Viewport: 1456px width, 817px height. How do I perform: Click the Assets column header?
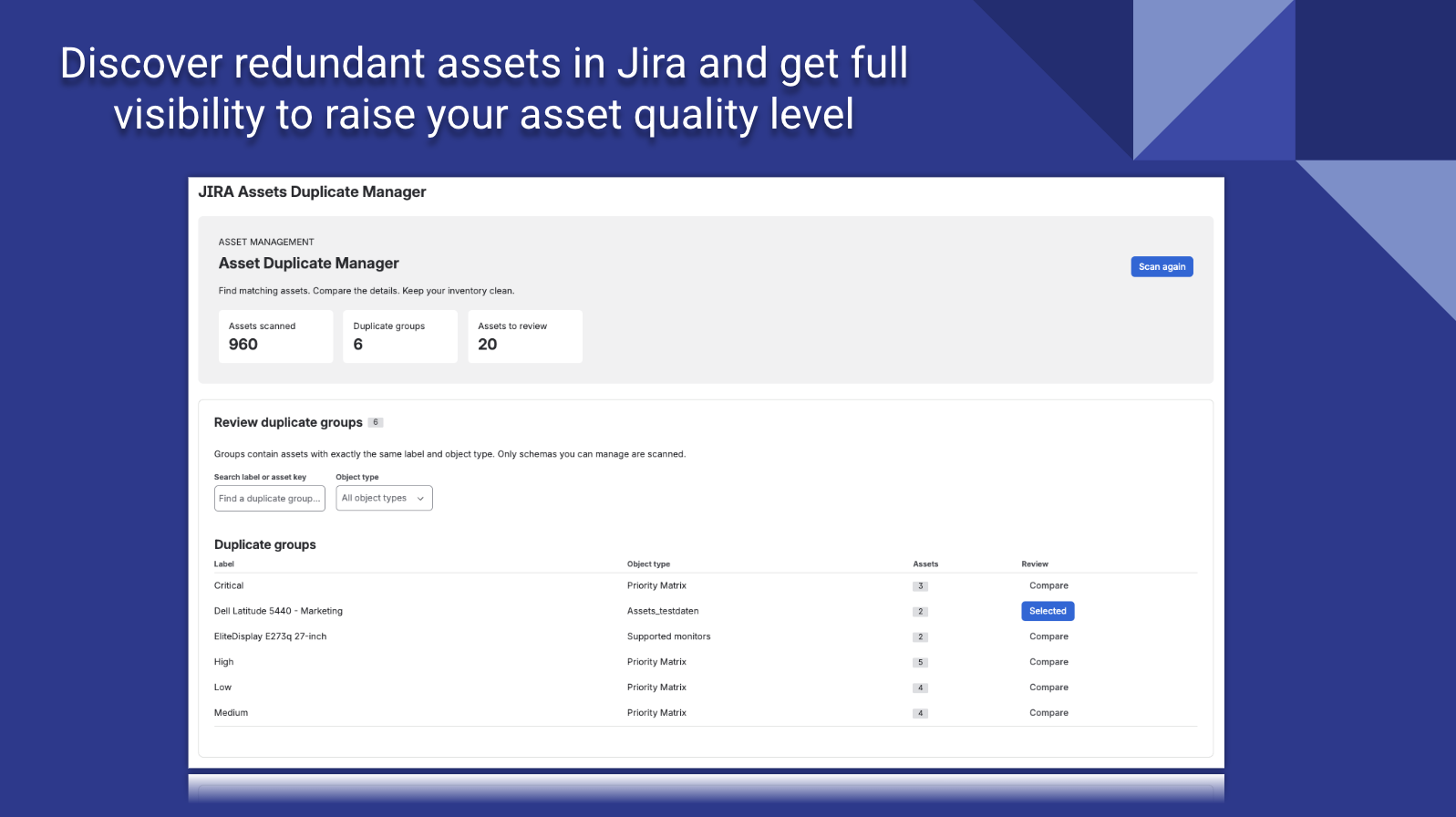pyautogui.click(x=925, y=564)
